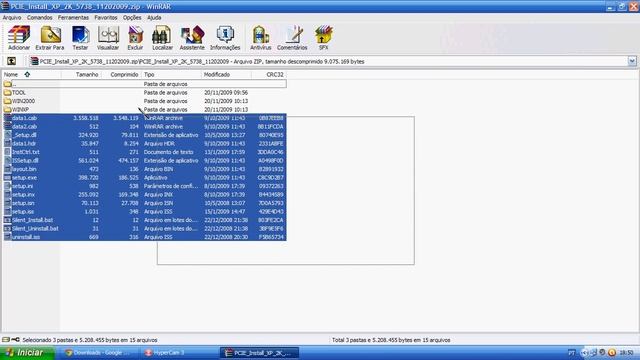Select the layout.bin file row
640x360 pixels.
pos(145,169)
